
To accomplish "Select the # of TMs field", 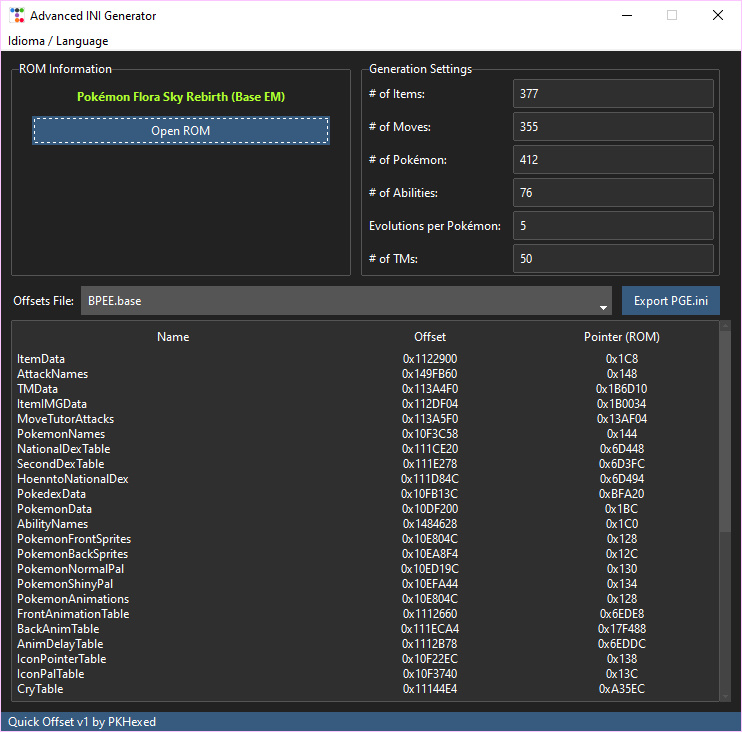I will click(x=612, y=259).
